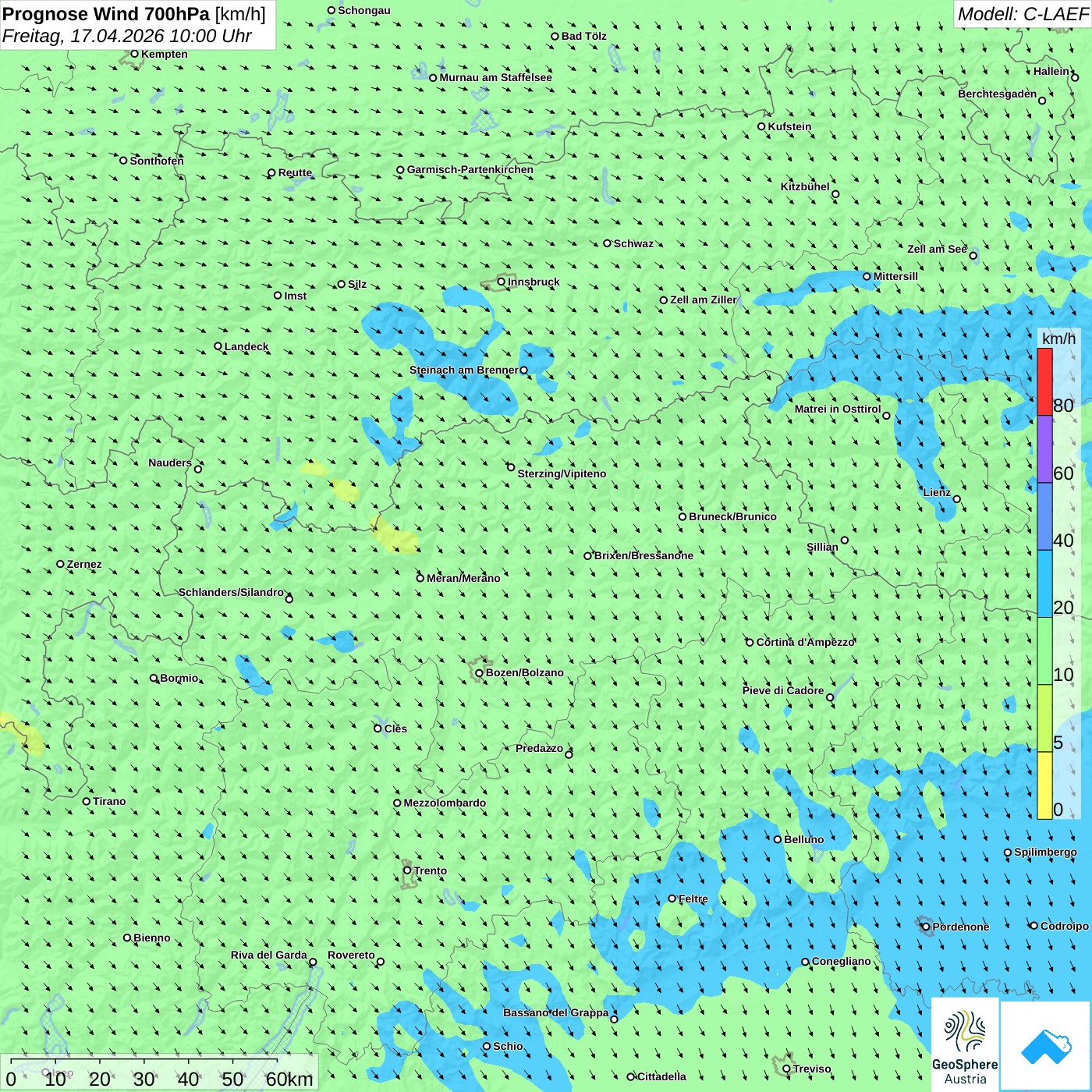The height and width of the screenshot is (1092, 1092).
Task: Click the Cortina d'Ampezzo label
Action: point(806,642)
